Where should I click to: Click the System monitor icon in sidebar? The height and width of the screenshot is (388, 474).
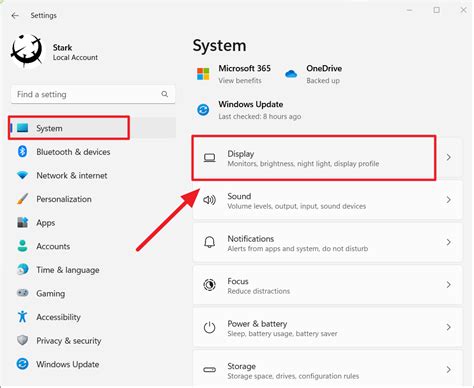pyautogui.click(x=23, y=128)
